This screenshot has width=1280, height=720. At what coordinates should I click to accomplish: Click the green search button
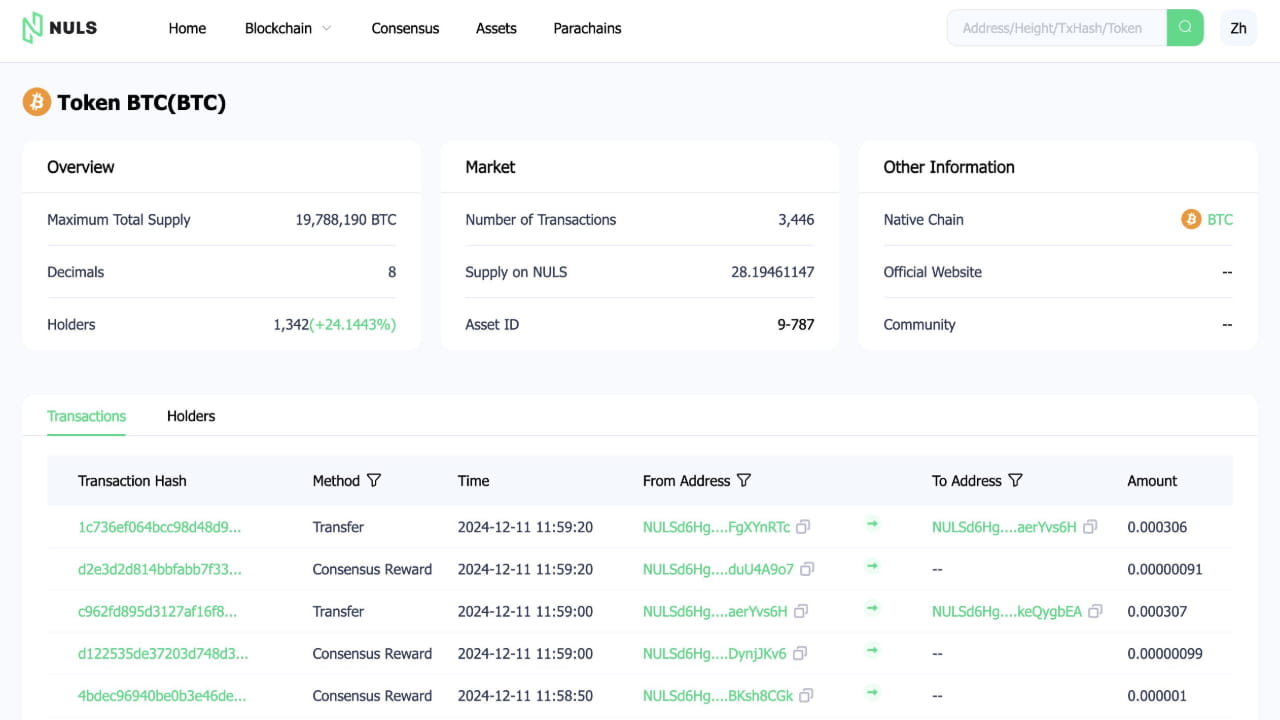point(1185,28)
